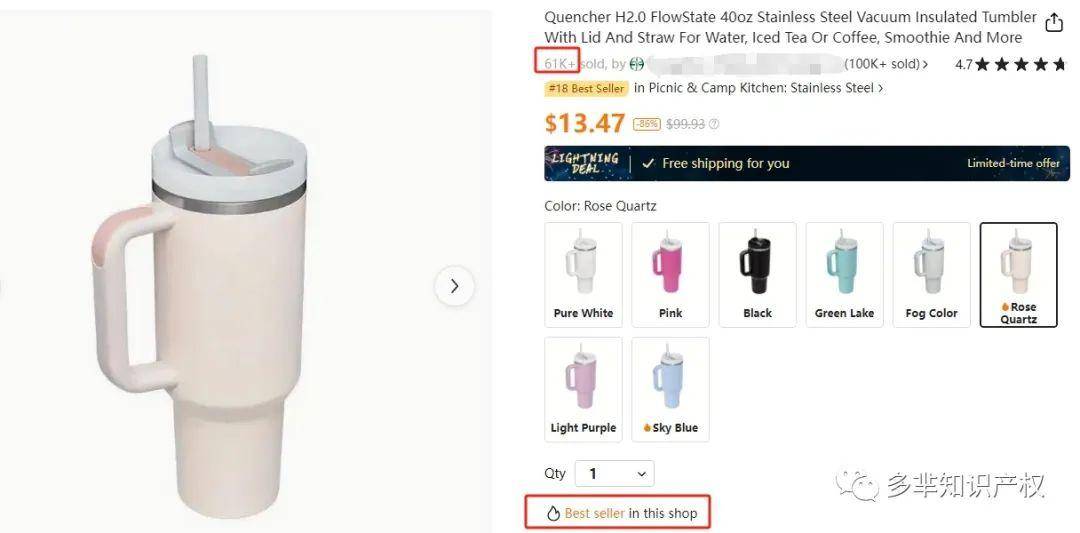Click the 4.7 star rating icons
This screenshot has height=533, width=1080.
pos(1021,65)
